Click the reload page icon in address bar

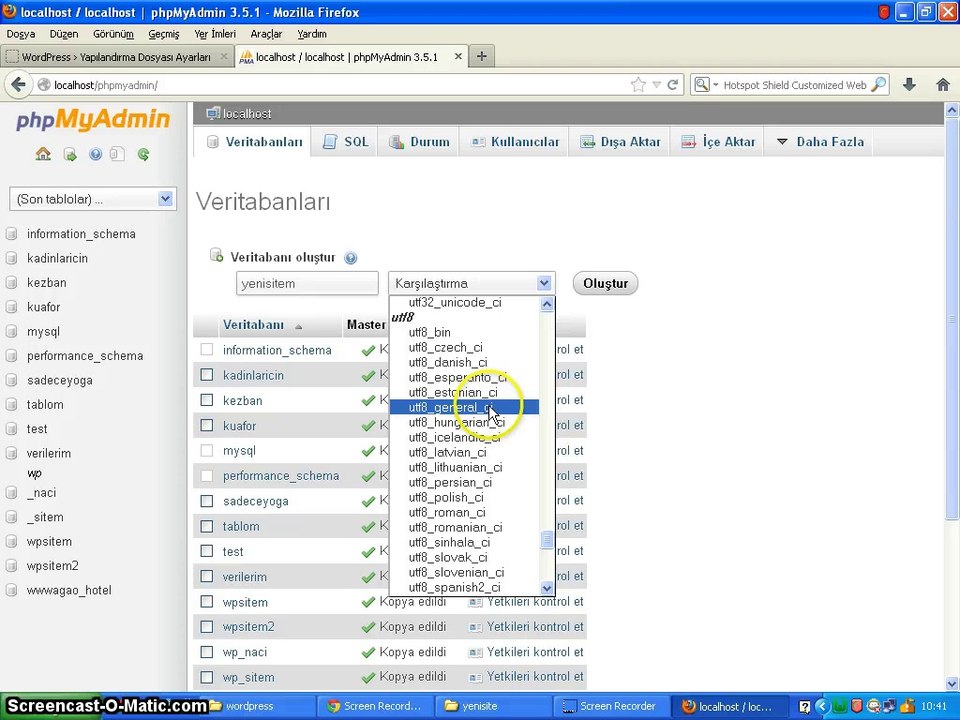point(673,84)
